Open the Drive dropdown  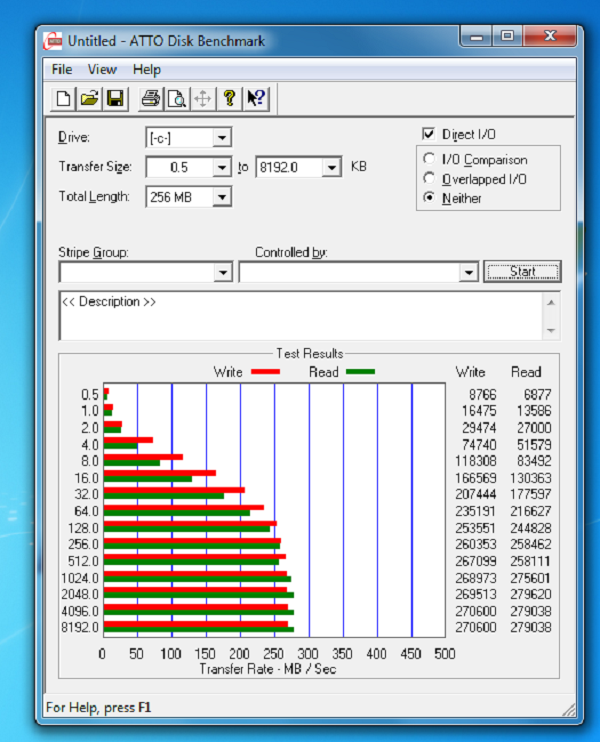222,137
